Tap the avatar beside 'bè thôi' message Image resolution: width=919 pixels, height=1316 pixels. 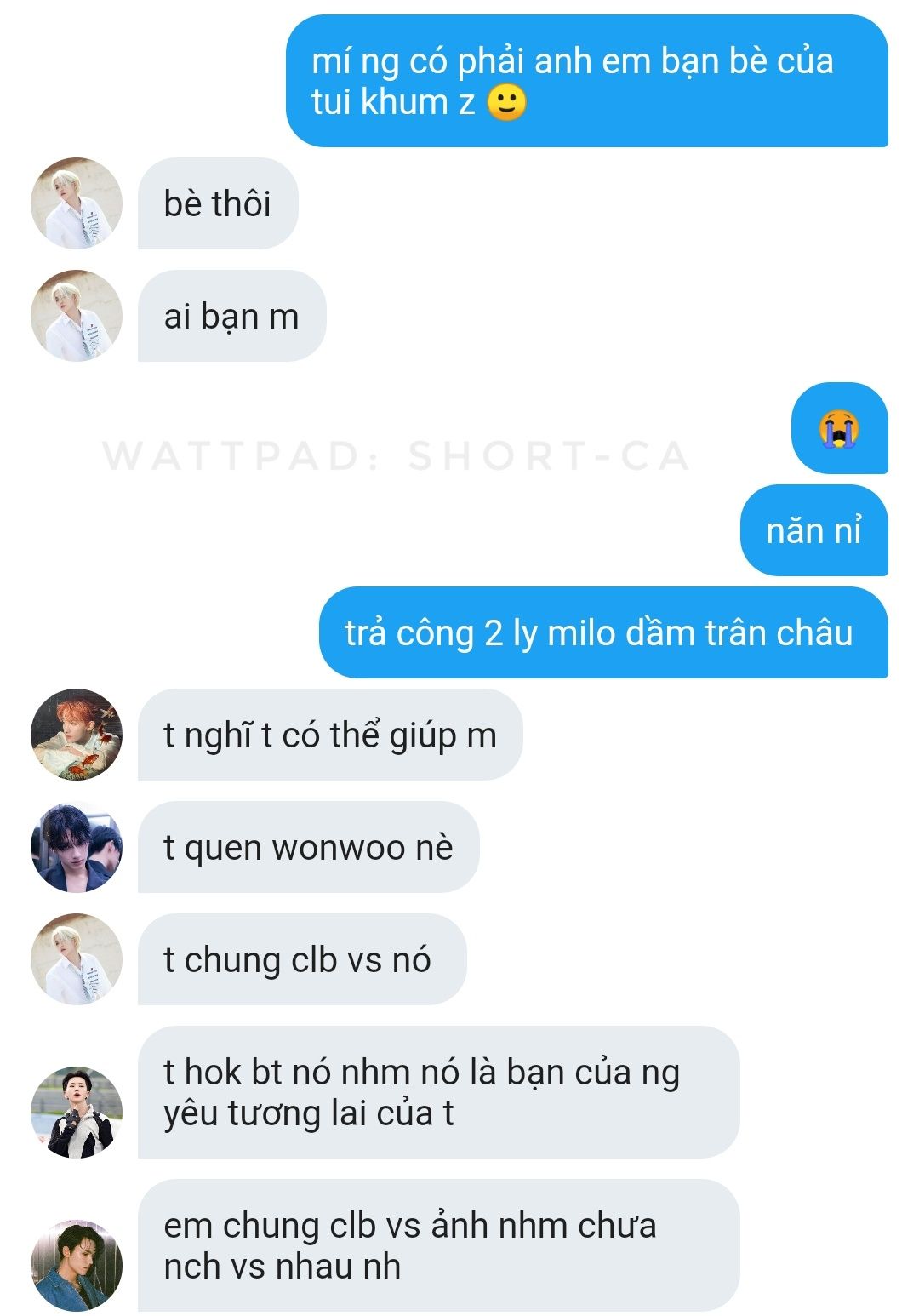[x=77, y=203]
